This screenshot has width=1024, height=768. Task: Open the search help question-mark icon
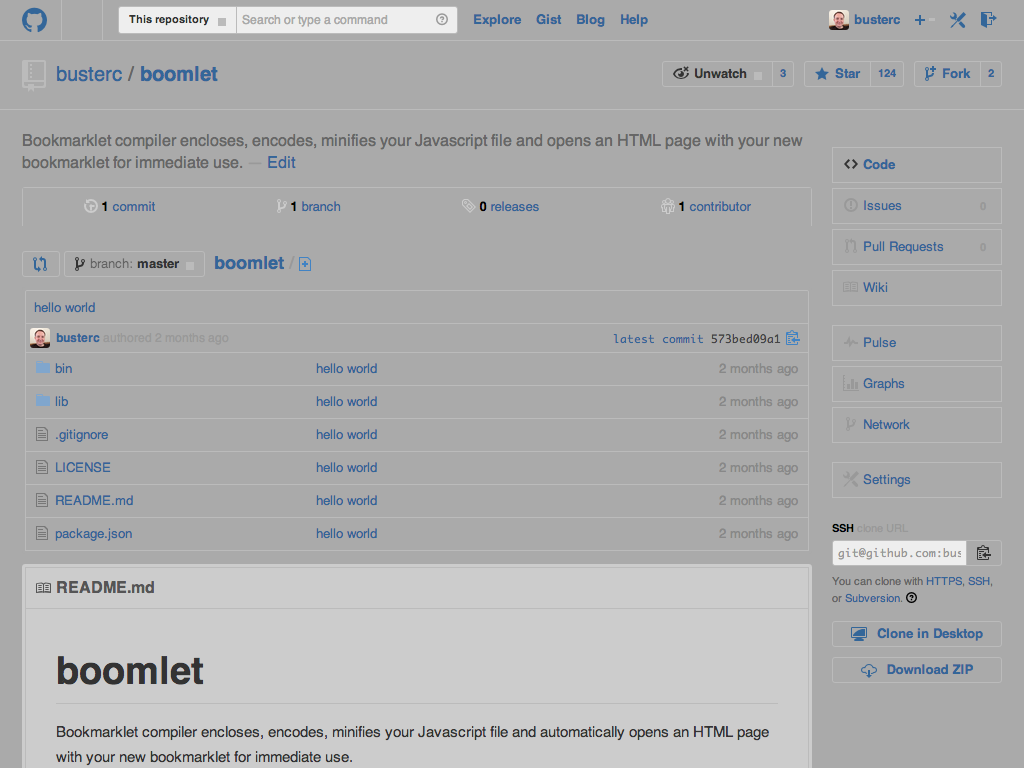tap(442, 20)
